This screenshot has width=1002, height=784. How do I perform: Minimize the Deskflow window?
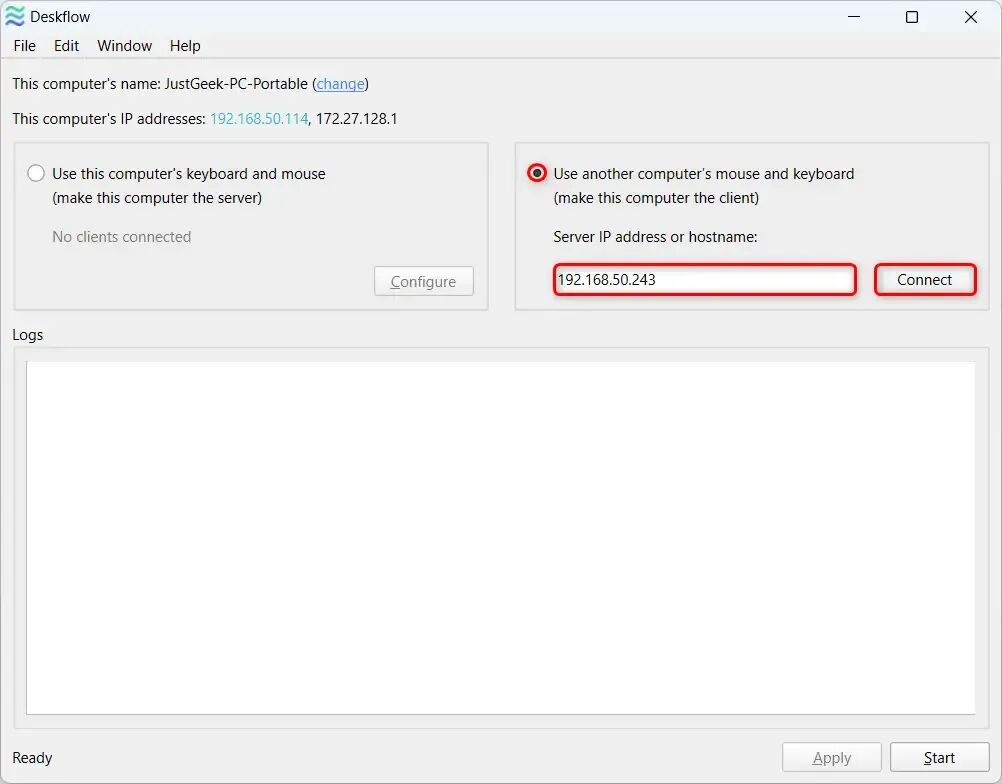coord(854,17)
